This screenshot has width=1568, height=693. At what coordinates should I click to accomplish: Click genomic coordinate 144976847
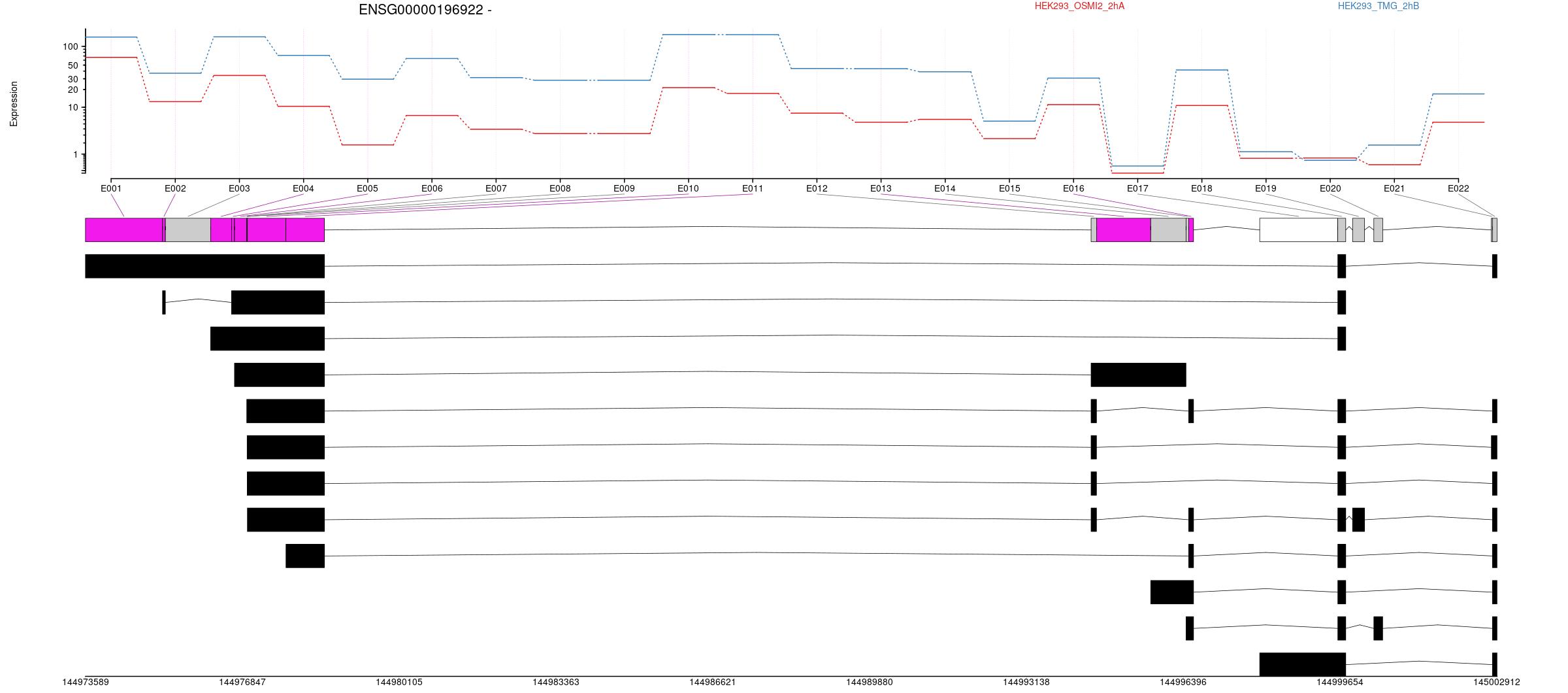coord(242,682)
